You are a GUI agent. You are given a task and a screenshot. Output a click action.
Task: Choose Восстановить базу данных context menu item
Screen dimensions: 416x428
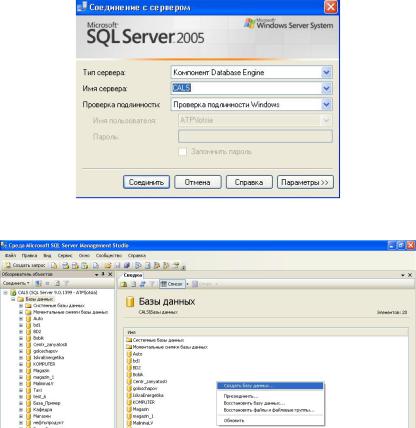270,403
